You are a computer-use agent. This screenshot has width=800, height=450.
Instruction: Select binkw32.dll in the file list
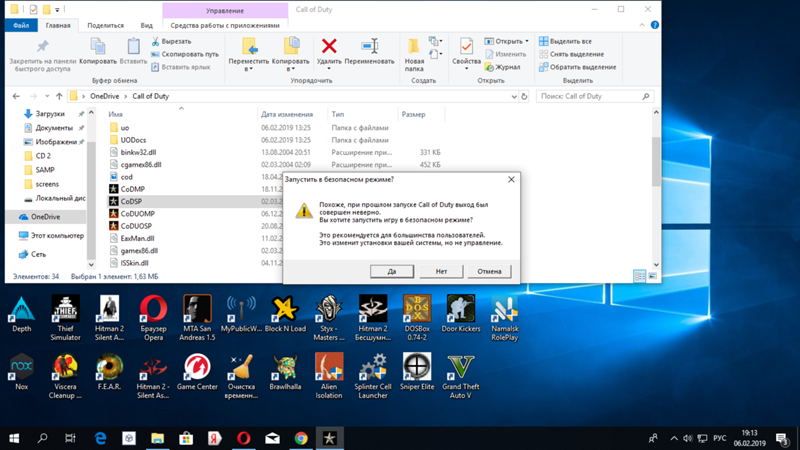(138, 152)
